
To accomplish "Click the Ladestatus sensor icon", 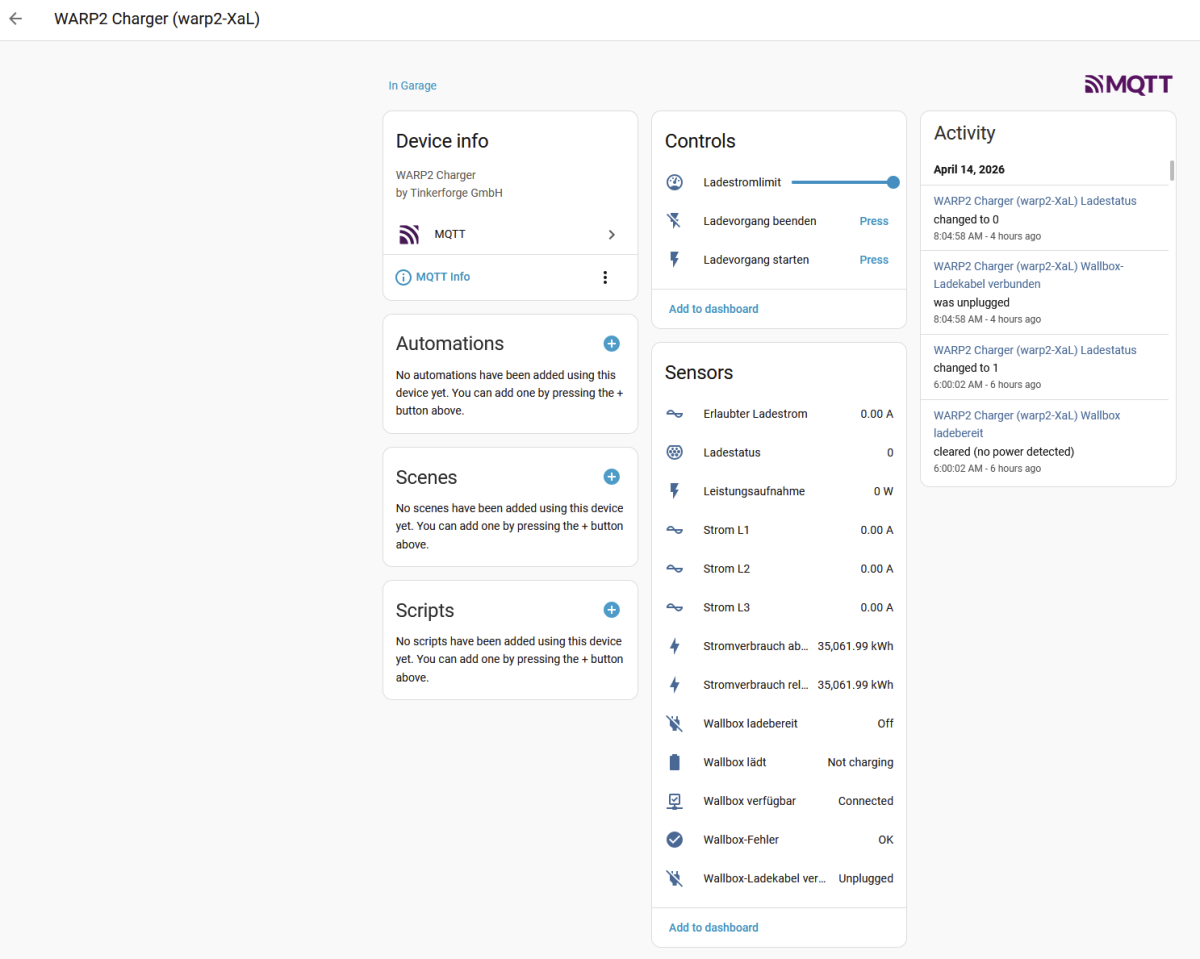I will tap(675, 452).
